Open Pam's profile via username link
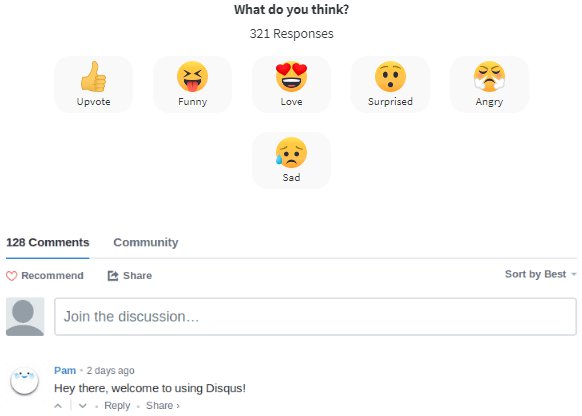582x416 pixels. tap(65, 370)
